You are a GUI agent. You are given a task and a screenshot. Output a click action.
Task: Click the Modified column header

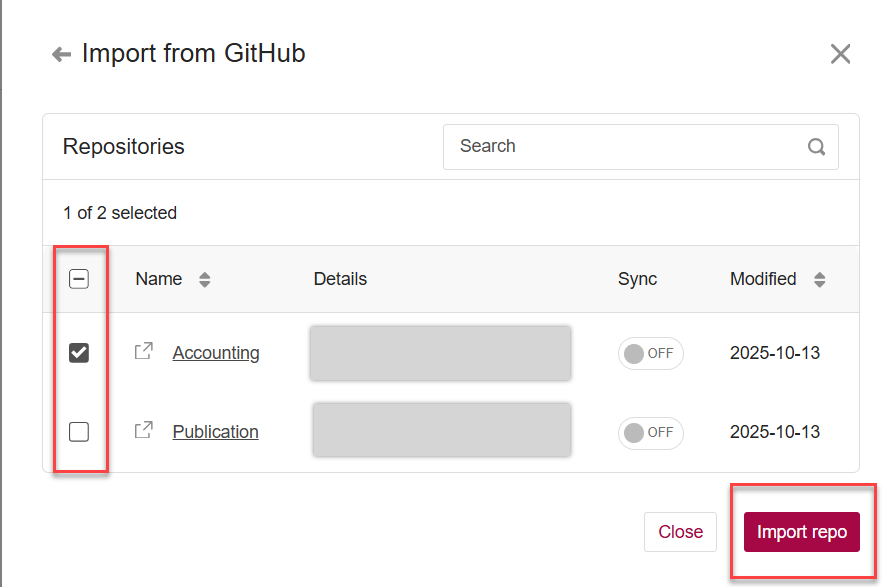coord(763,279)
